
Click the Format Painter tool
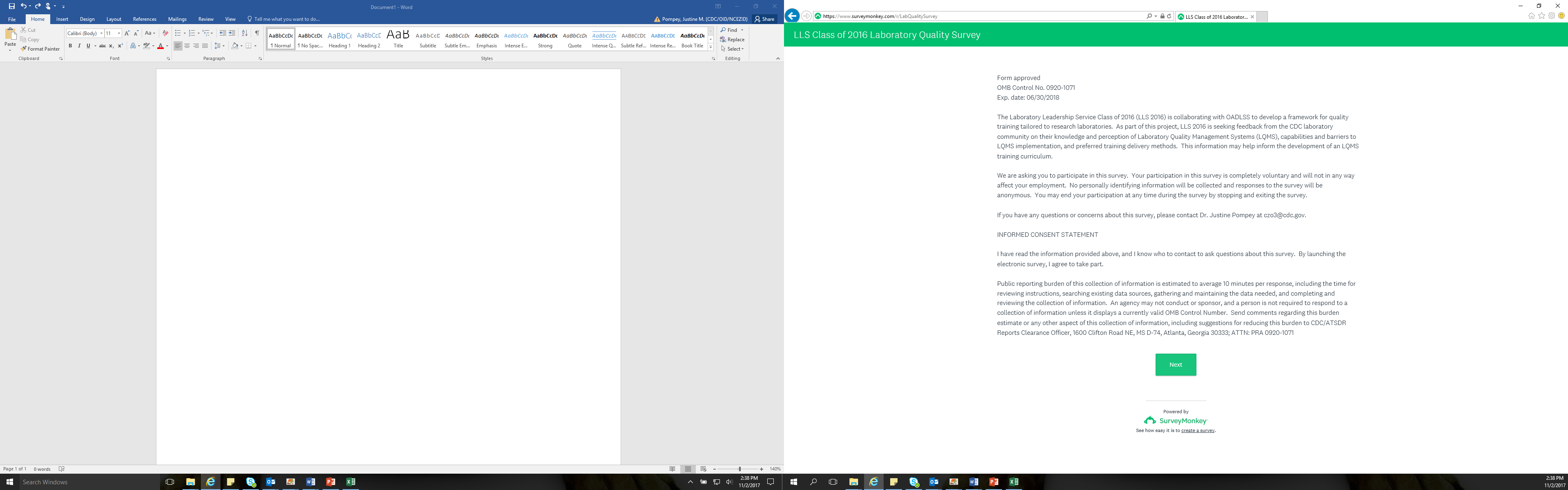tap(40, 49)
